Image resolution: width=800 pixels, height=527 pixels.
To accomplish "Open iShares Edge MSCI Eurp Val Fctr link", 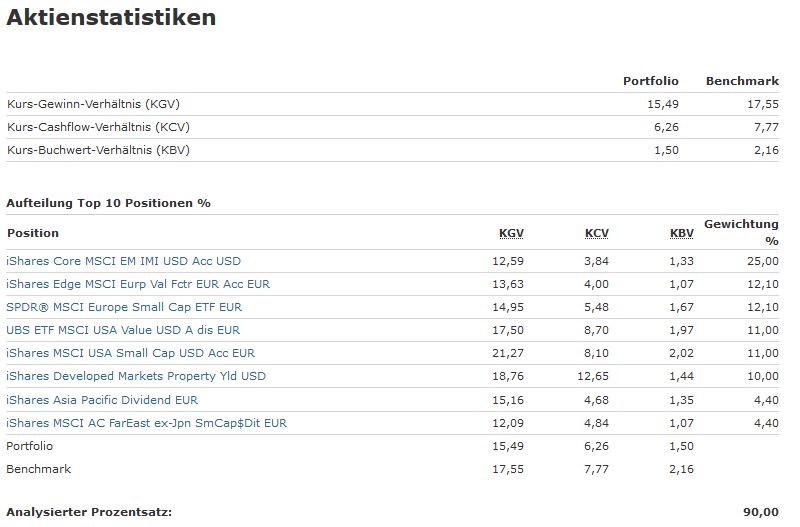I will 138,284.
